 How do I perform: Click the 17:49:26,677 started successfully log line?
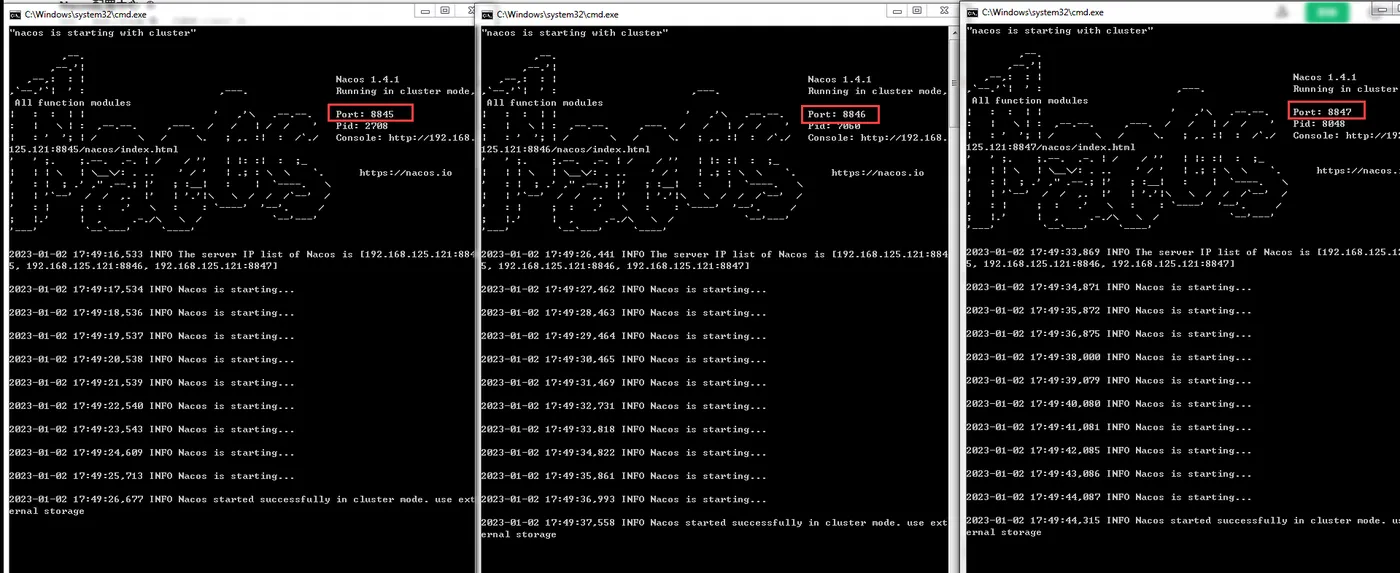(x=241, y=505)
